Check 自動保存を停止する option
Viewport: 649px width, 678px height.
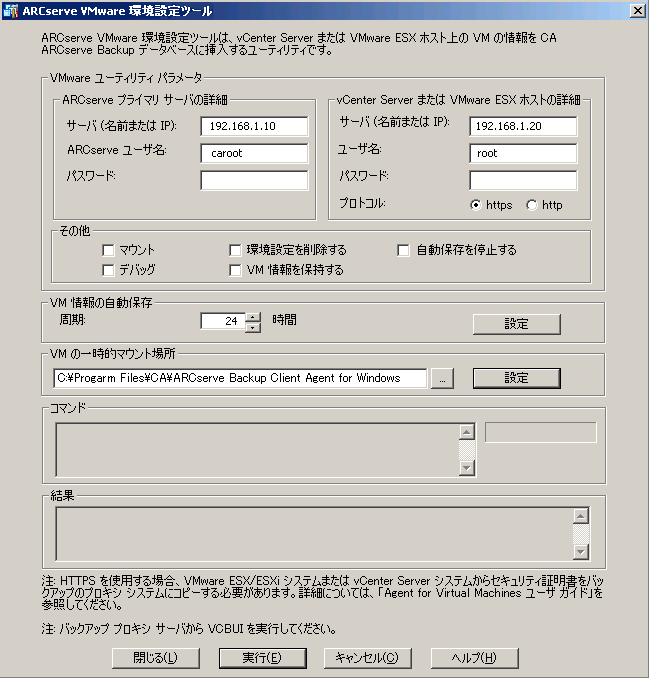pyautogui.click(x=403, y=250)
